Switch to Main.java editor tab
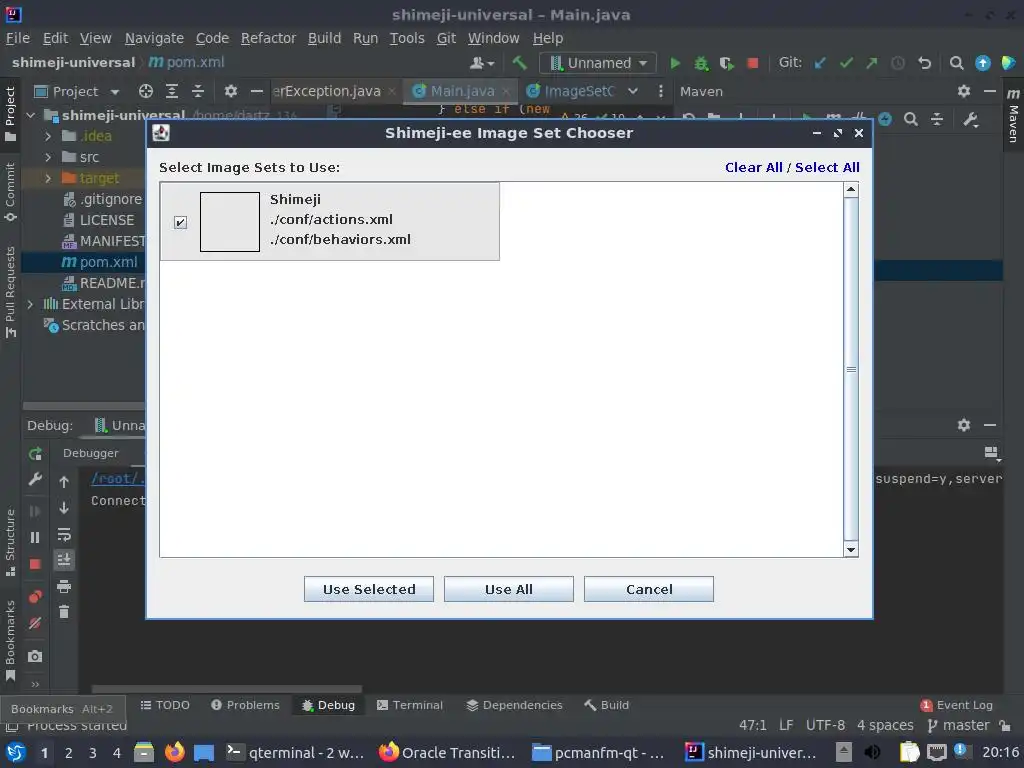1024x768 pixels. coord(462,91)
